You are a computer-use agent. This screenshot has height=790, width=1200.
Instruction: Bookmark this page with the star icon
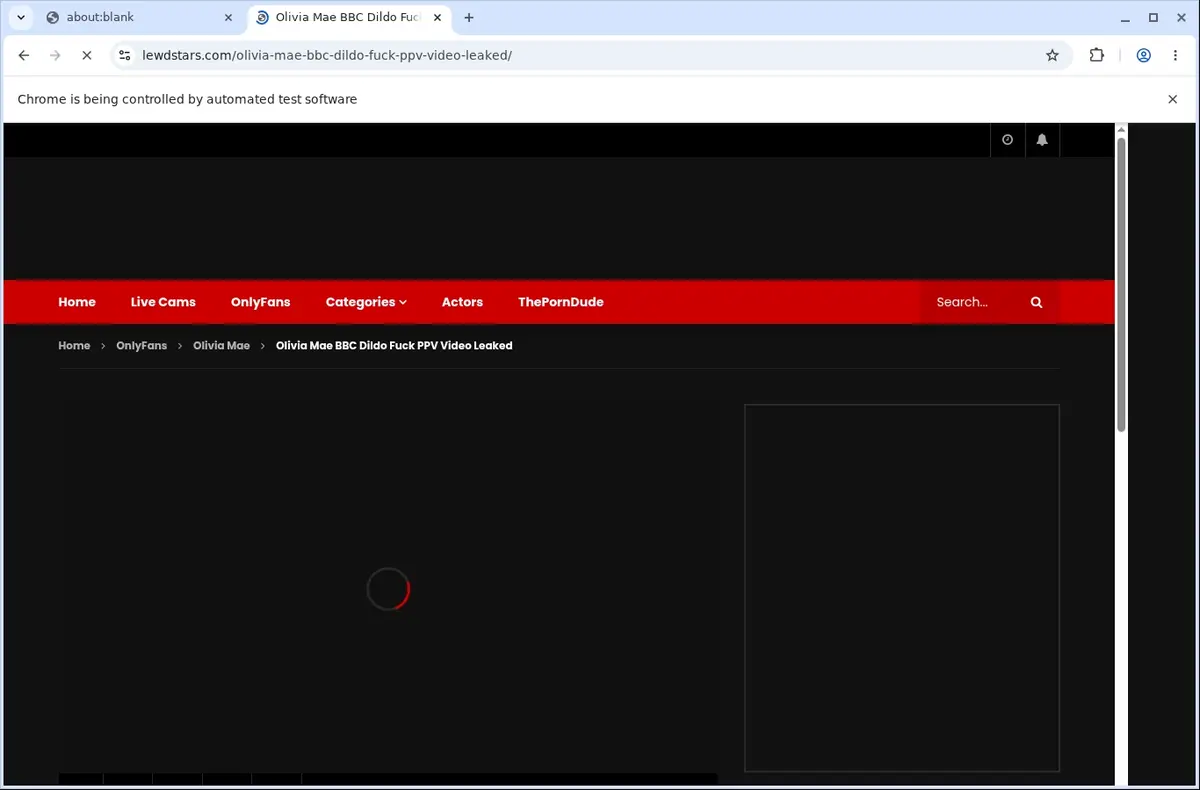pyautogui.click(x=1052, y=56)
